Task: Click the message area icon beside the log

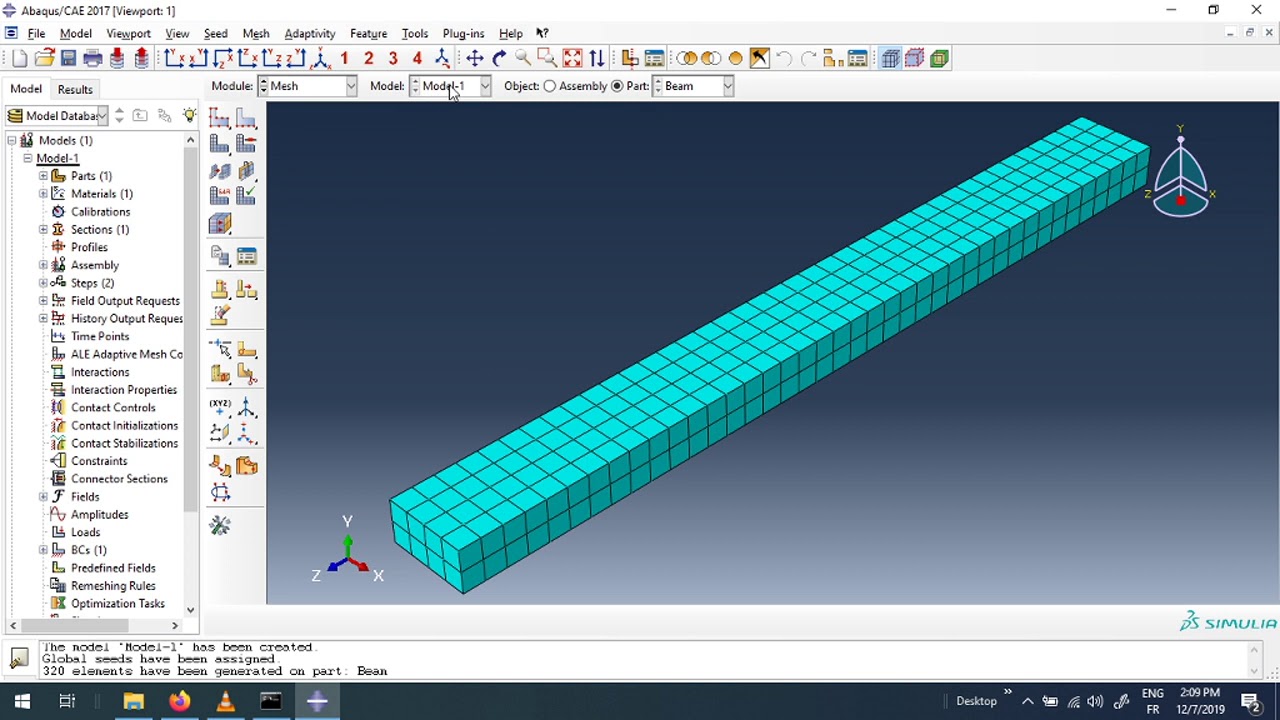Action: coord(19,658)
